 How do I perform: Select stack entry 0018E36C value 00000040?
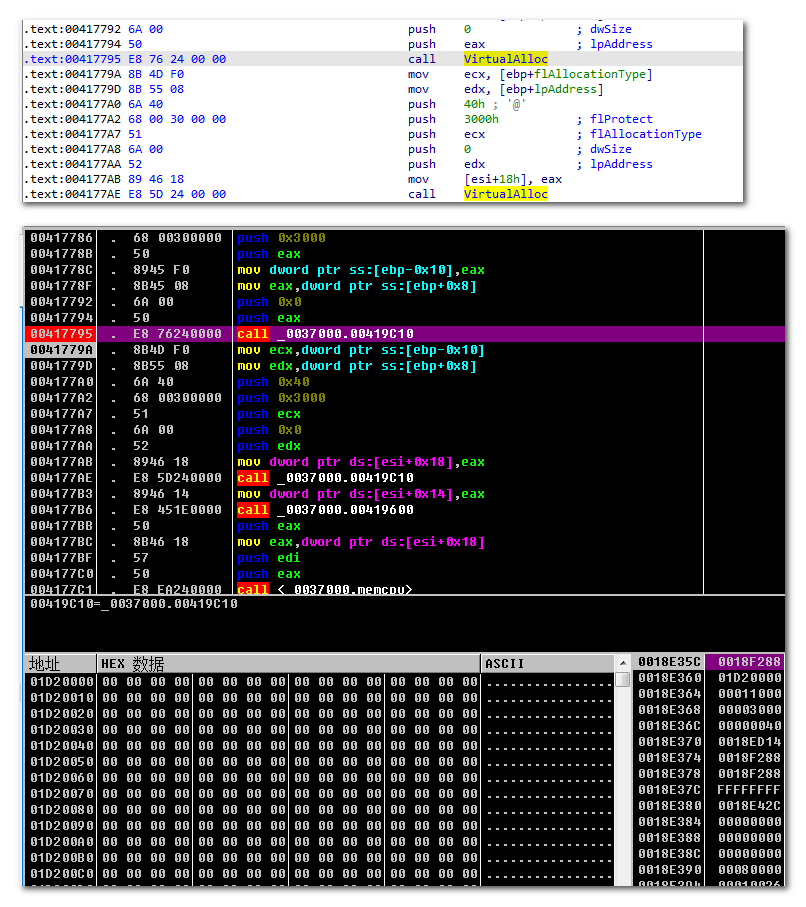click(709, 726)
